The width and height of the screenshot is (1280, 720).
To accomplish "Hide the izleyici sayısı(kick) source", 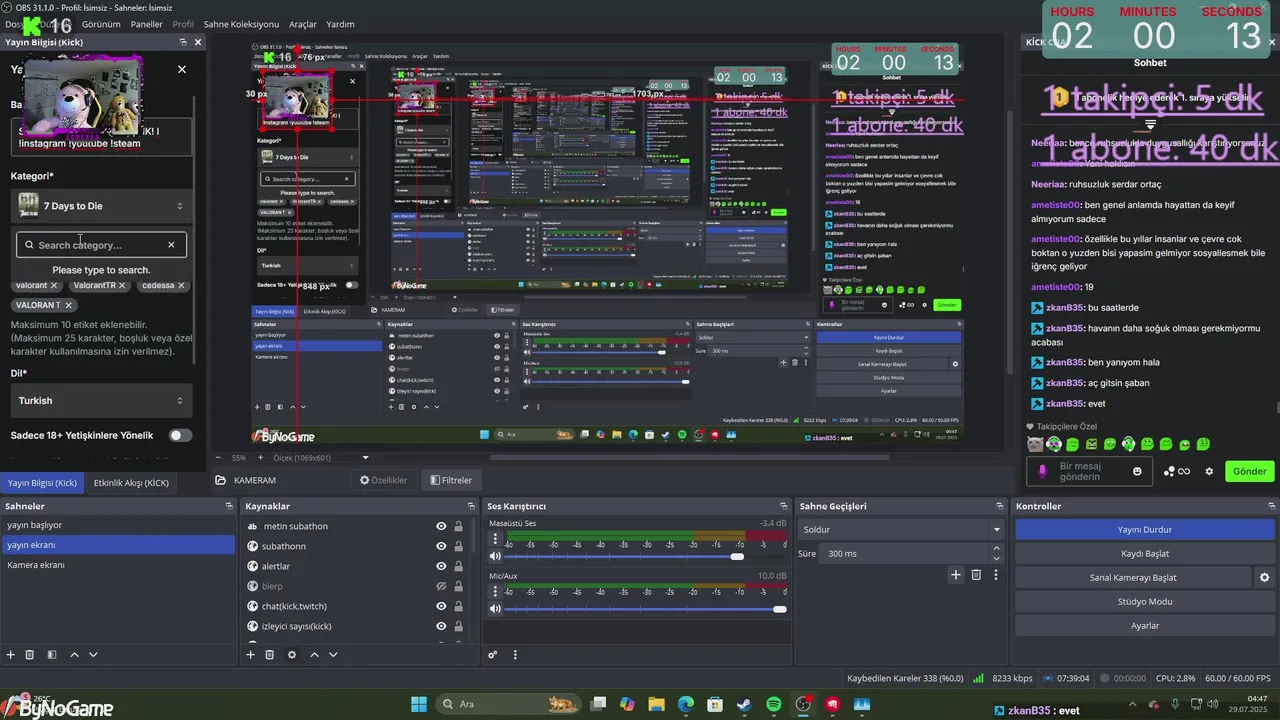I will tap(441, 626).
